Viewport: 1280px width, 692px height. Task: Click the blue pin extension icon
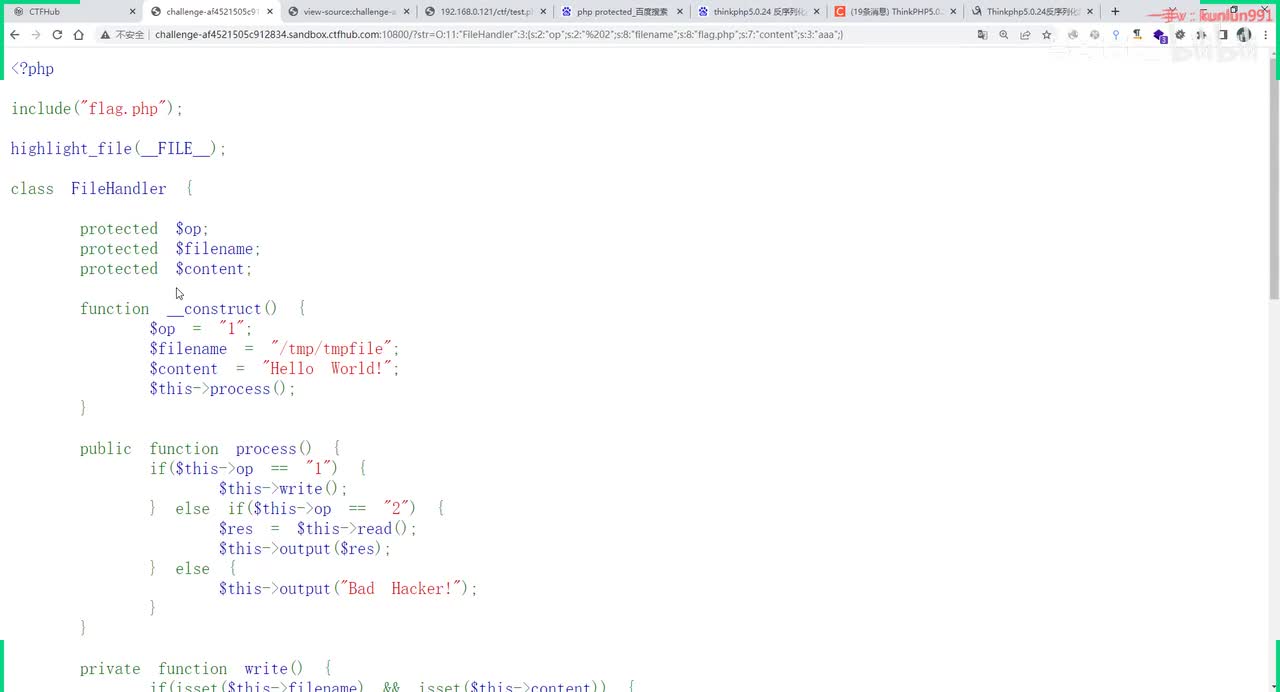tap(1116, 34)
